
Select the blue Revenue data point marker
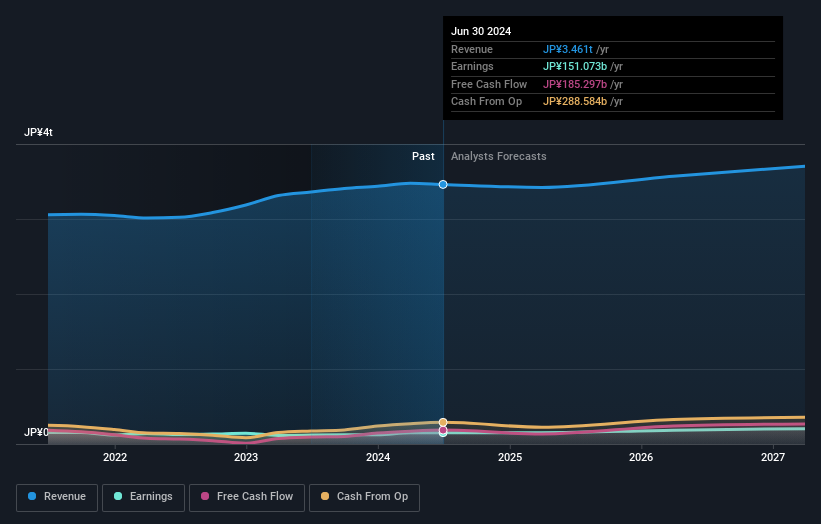point(443,184)
